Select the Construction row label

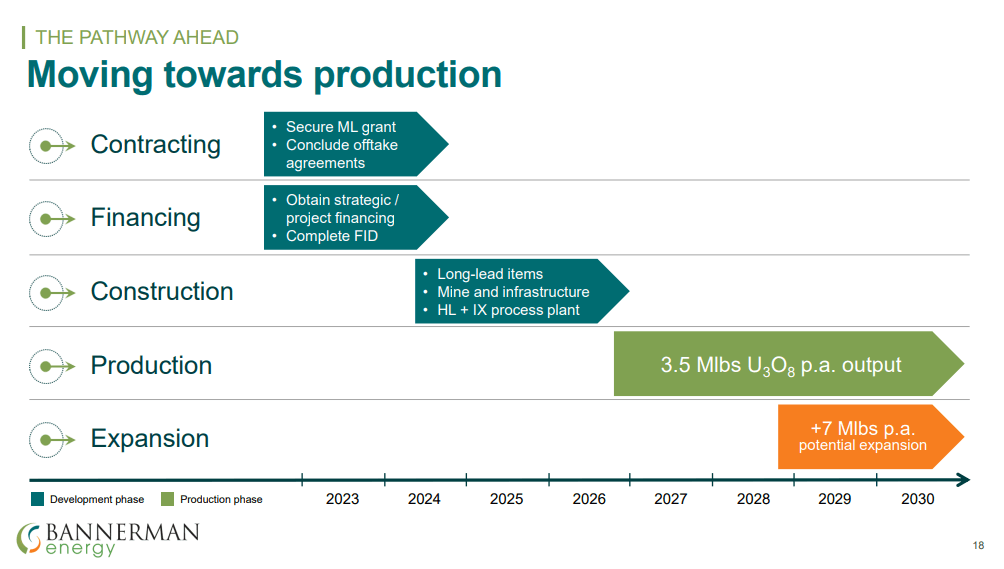(x=162, y=291)
